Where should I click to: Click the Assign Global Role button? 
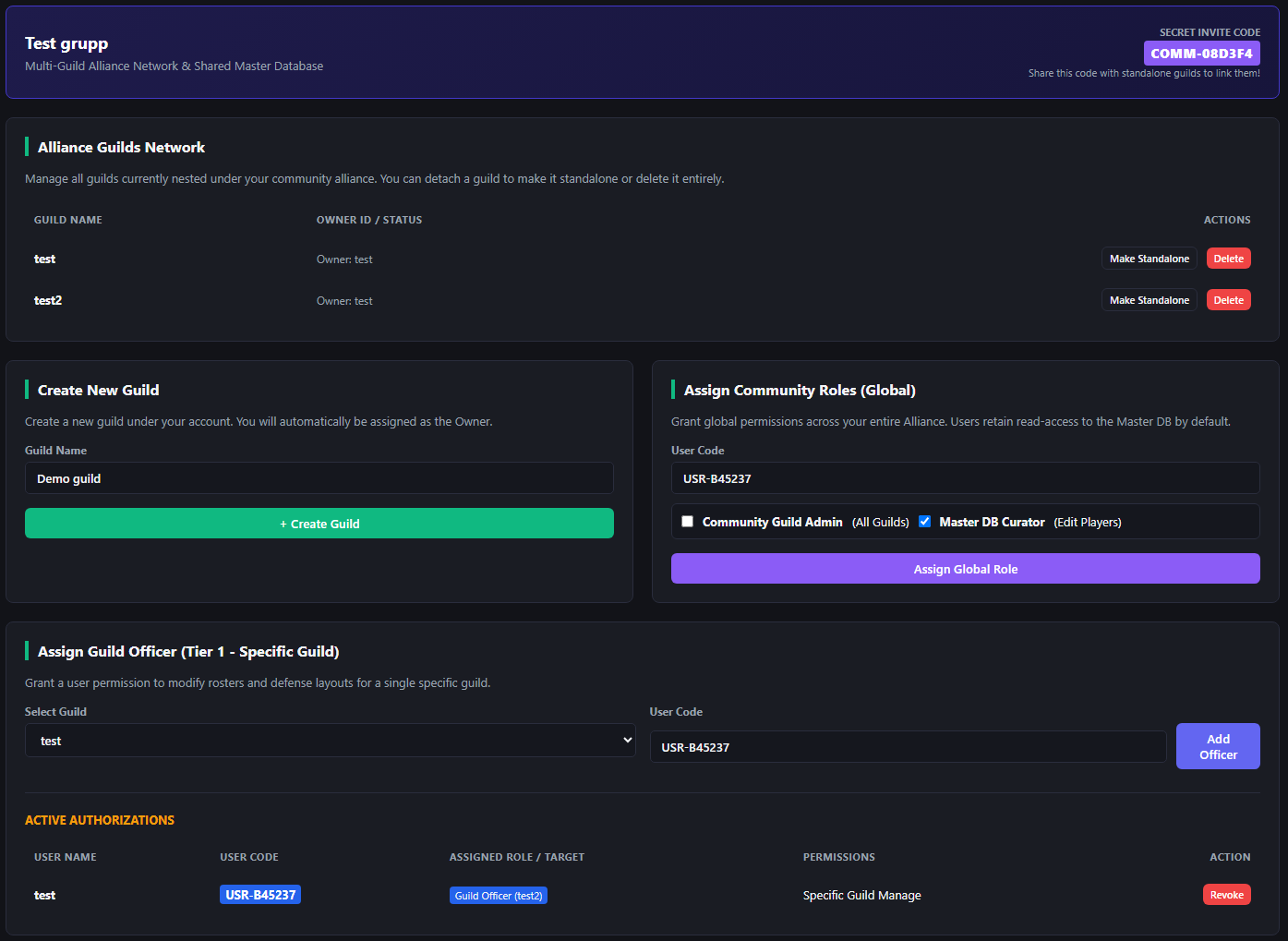(966, 569)
